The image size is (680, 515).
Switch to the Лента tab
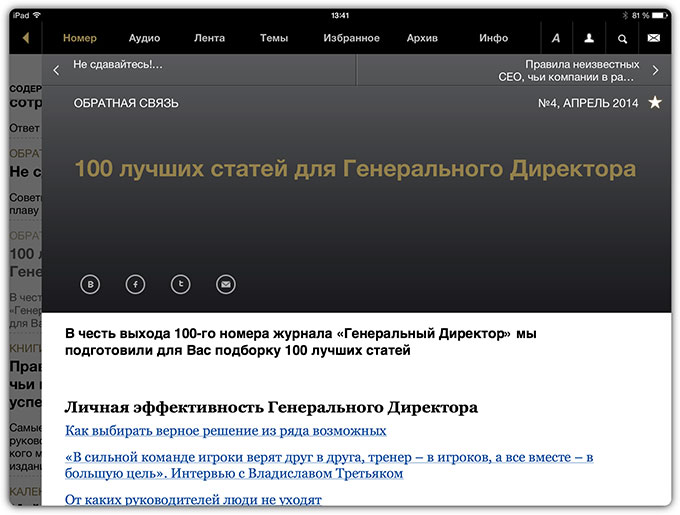click(209, 38)
